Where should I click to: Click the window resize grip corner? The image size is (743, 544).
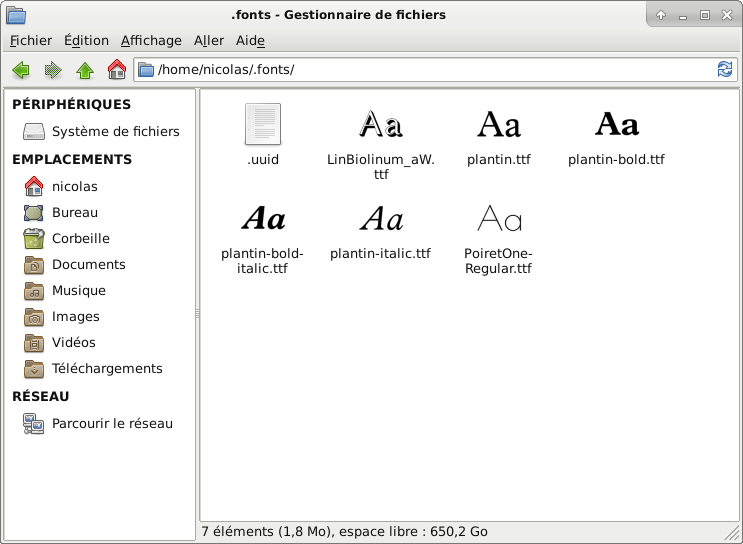click(x=732, y=532)
